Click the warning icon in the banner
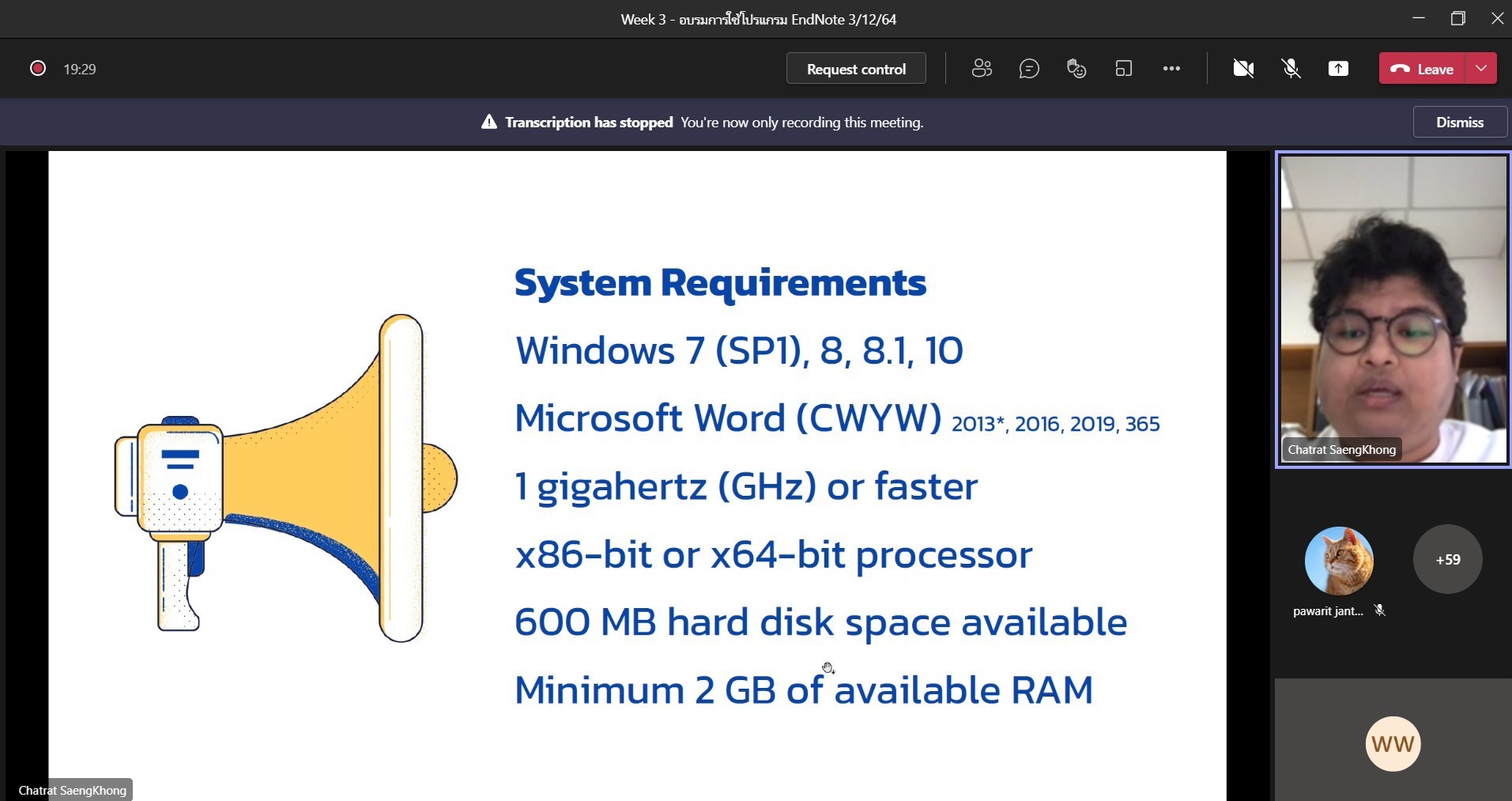The height and width of the screenshot is (801, 1512). pos(489,122)
